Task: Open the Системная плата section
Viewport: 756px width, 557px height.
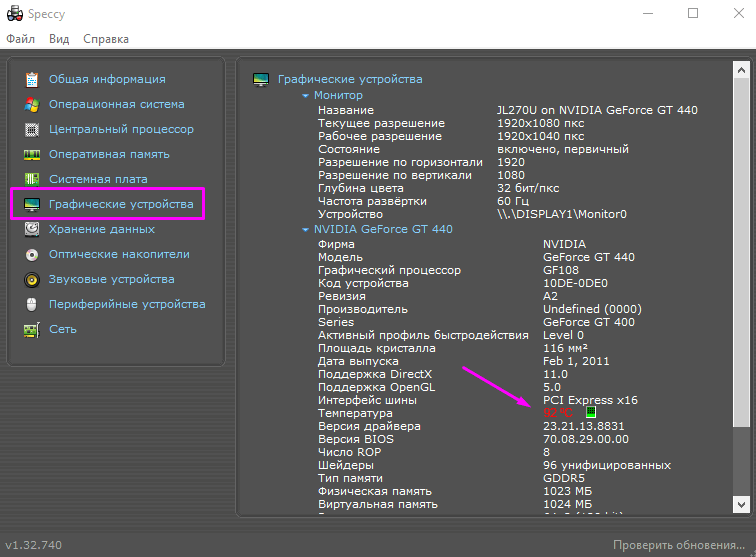Action: pyautogui.click(x=98, y=179)
